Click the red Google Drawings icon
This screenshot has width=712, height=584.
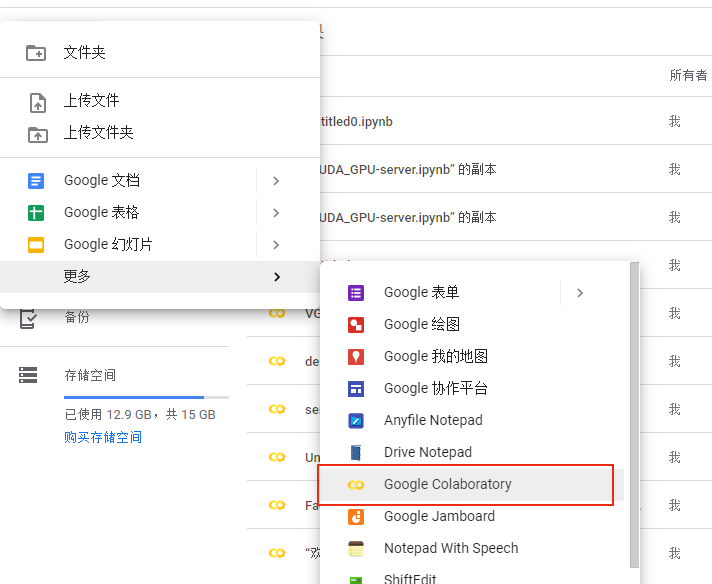pos(356,325)
